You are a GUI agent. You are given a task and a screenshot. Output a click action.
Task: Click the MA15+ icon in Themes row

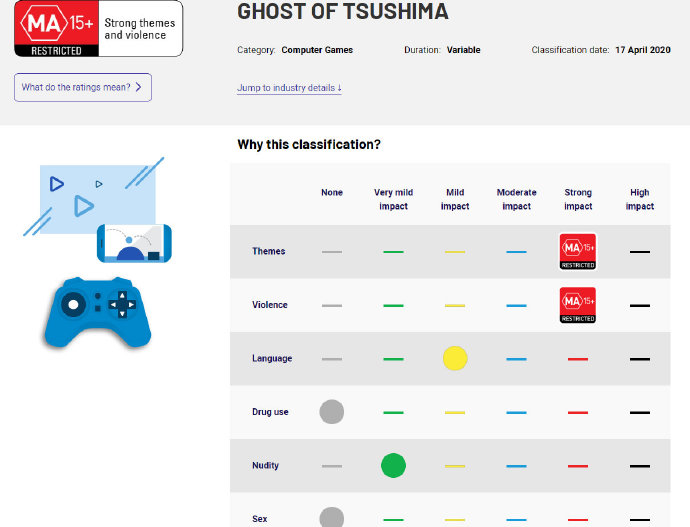tap(578, 252)
